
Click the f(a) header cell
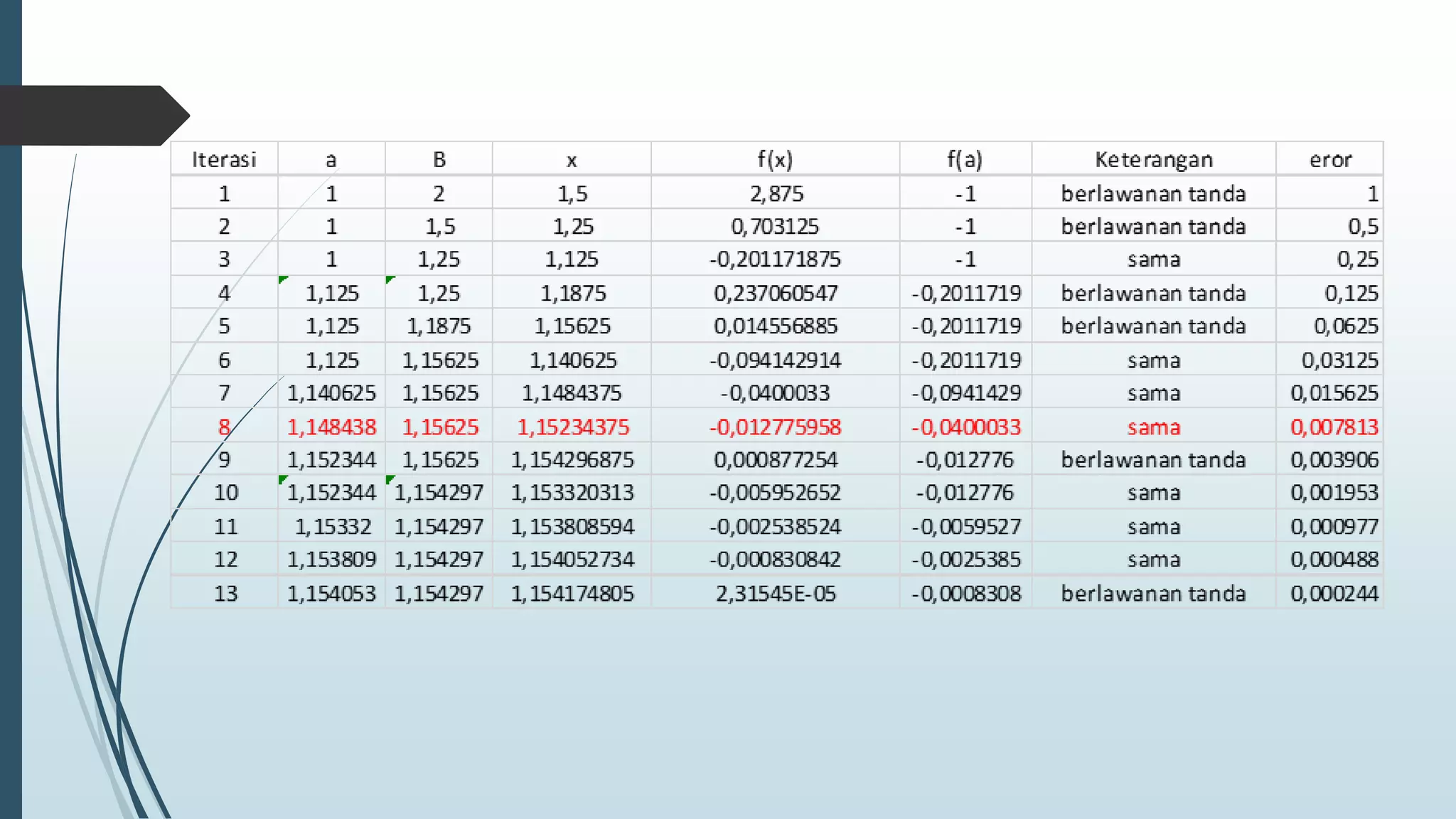pos(965,159)
